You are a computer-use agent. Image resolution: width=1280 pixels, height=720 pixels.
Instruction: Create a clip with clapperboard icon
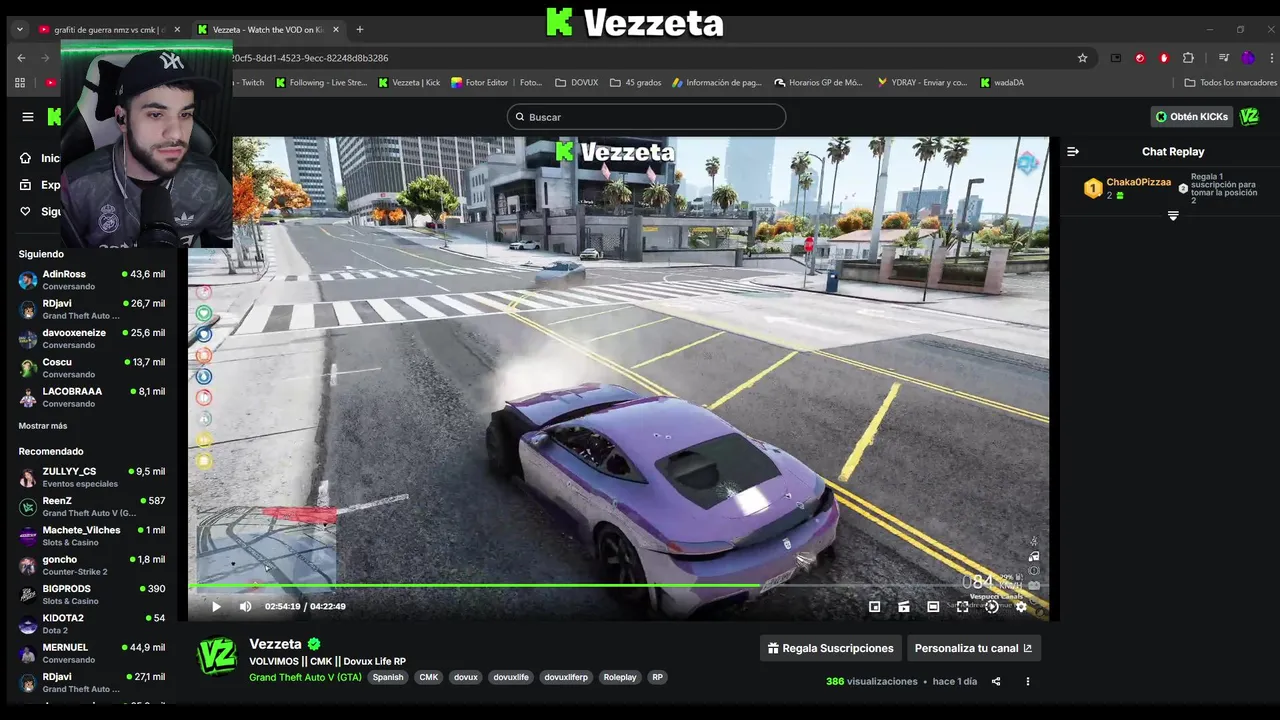904,606
